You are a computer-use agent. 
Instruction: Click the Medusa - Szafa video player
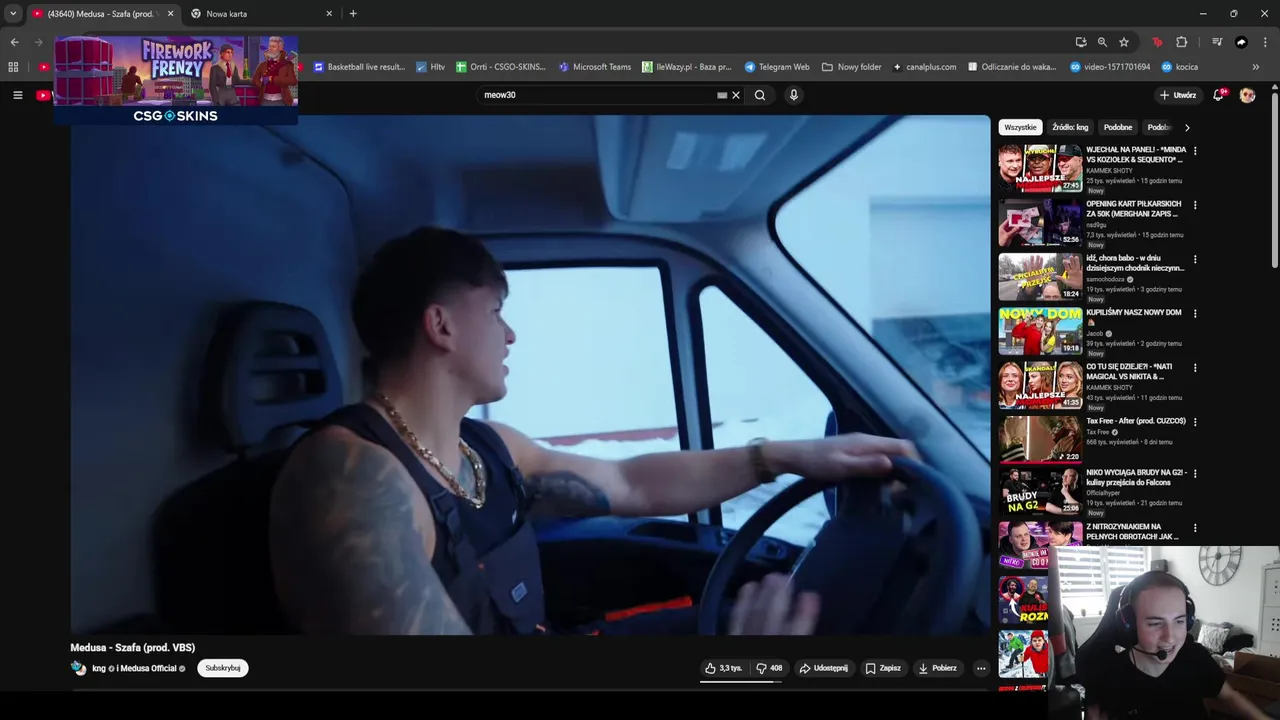tap(530, 375)
